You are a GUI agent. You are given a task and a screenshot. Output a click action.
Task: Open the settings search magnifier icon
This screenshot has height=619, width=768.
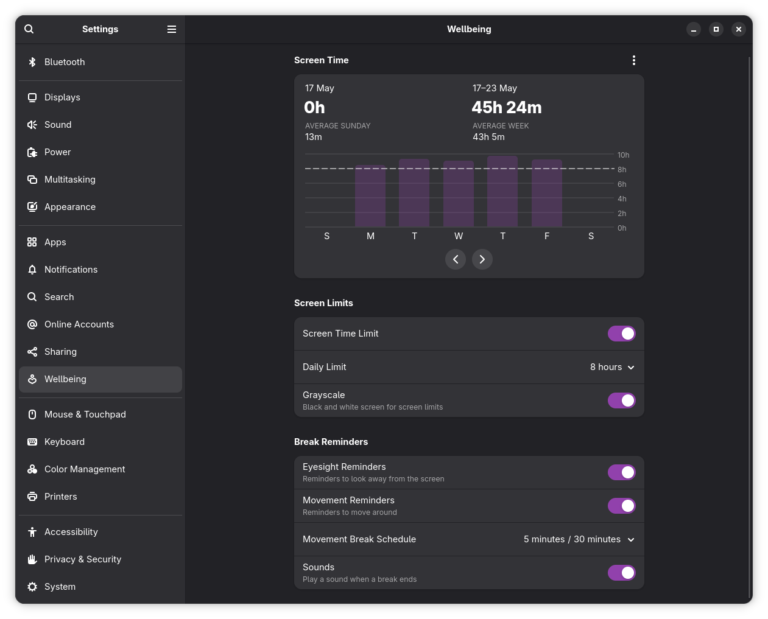tap(29, 29)
